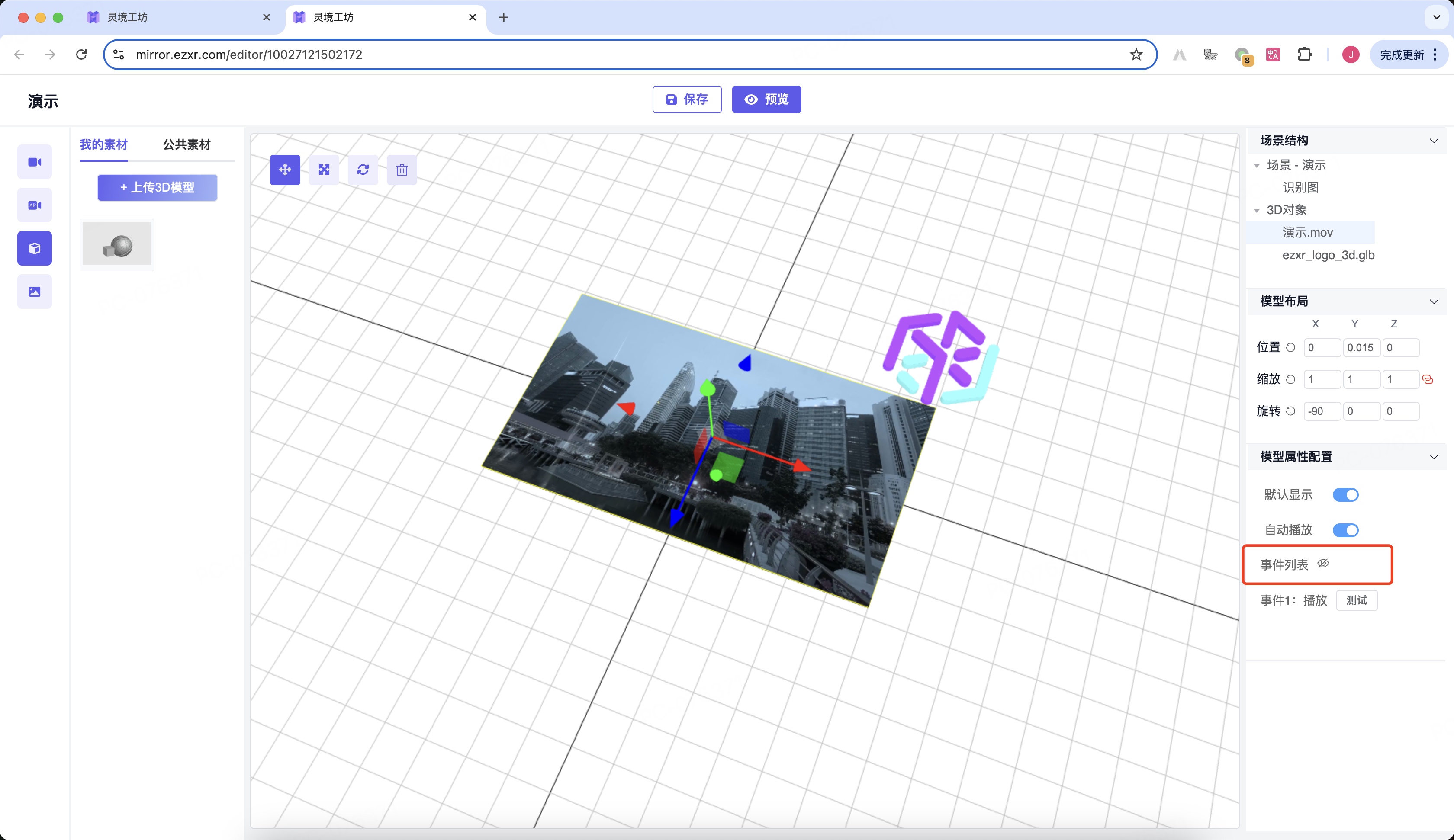Click the 3D model thumbnail in materials
1454x840 pixels.
pos(116,245)
